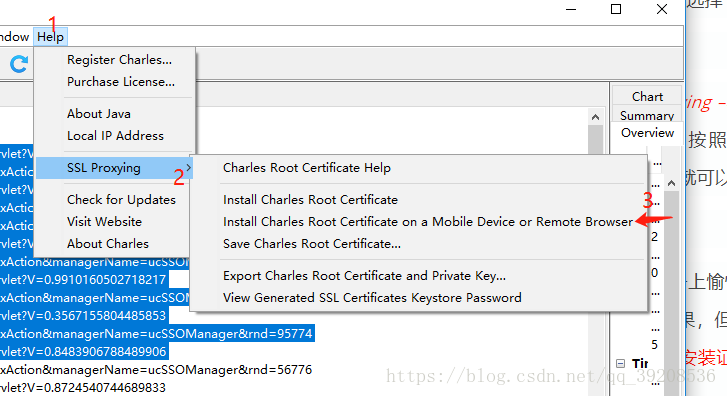Select request row rnd=95774
Viewport: 727px width, 396px height.
coord(156,333)
